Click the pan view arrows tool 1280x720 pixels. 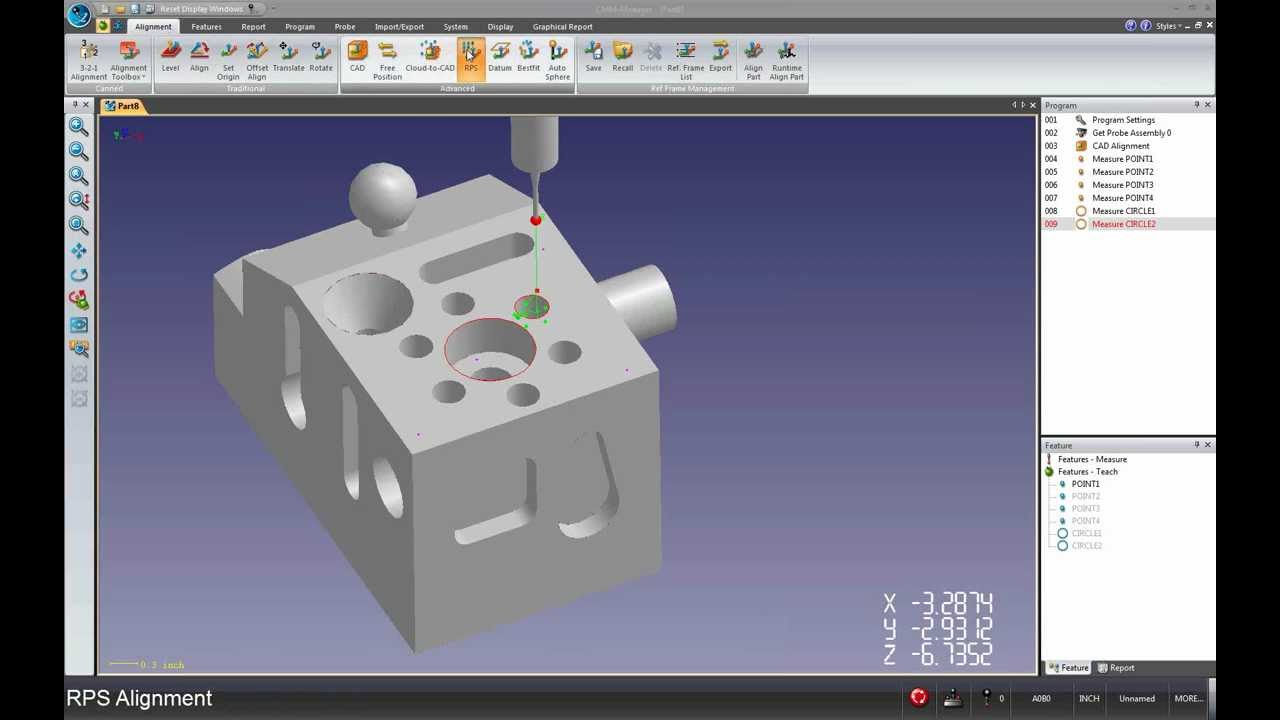coord(79,250)
